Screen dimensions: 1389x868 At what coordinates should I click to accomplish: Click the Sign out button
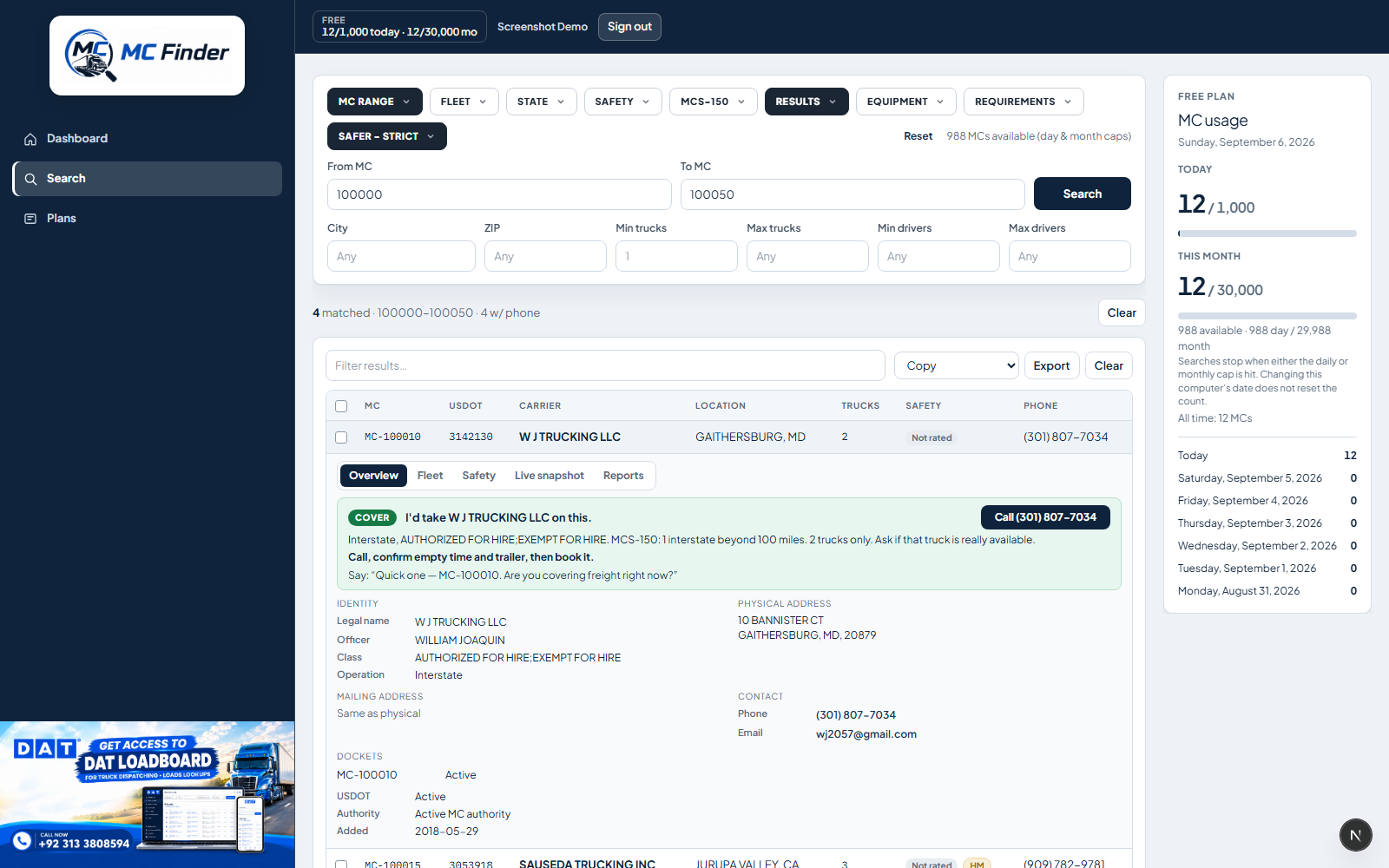pyautogui.click(x=629, y=27)
